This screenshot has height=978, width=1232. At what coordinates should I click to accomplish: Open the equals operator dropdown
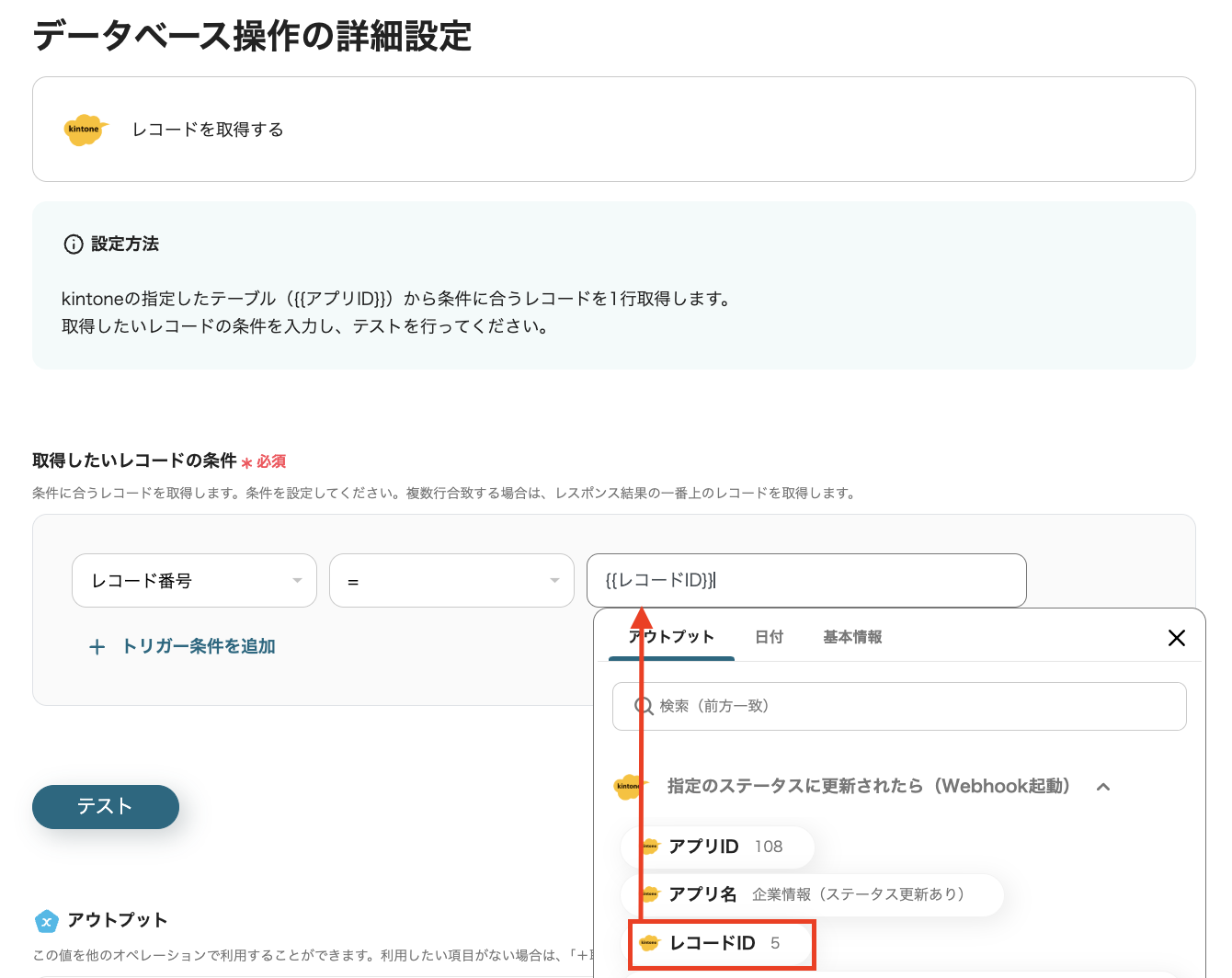[451, 581]
